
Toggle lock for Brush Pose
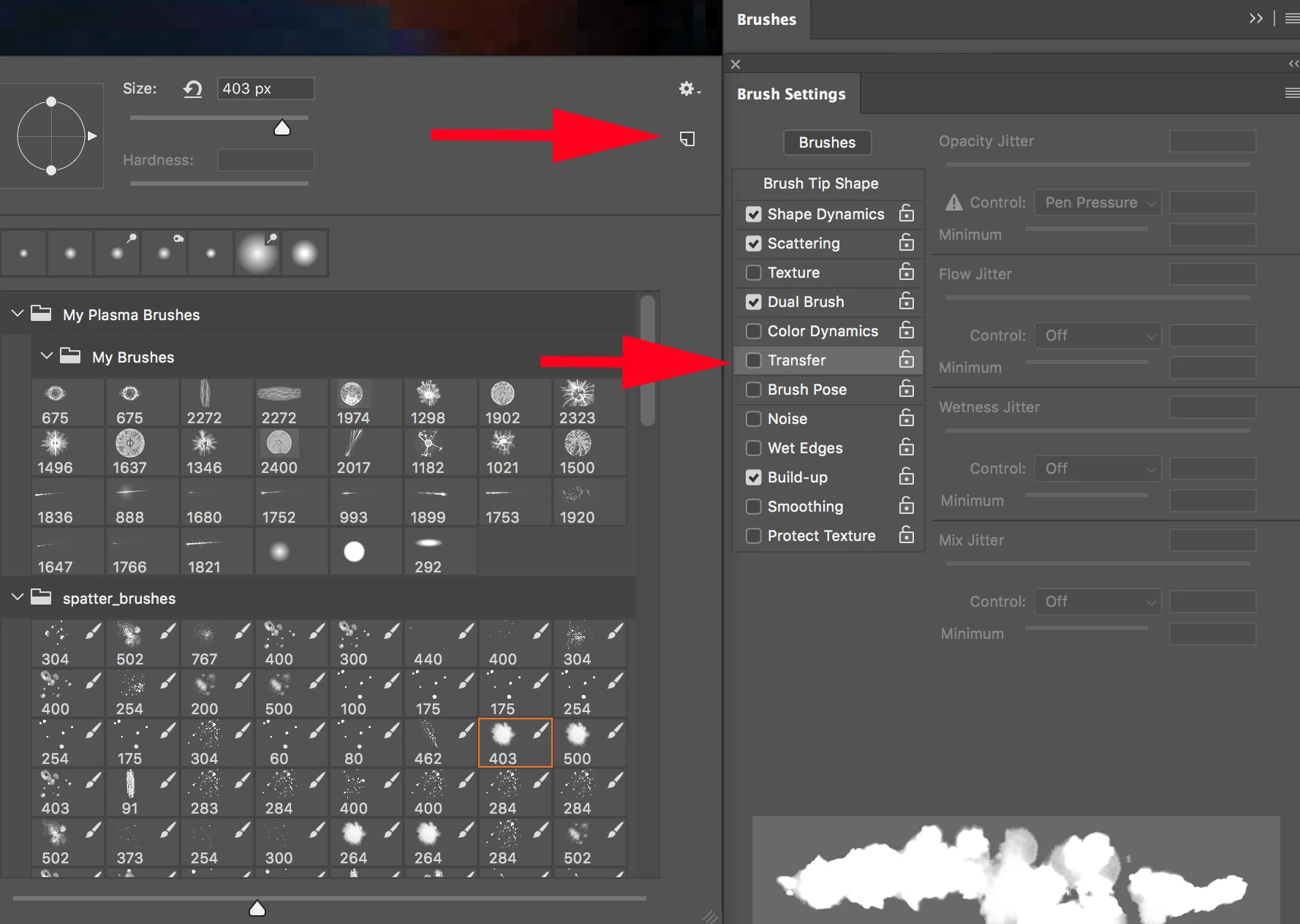[x=907, y=389]
